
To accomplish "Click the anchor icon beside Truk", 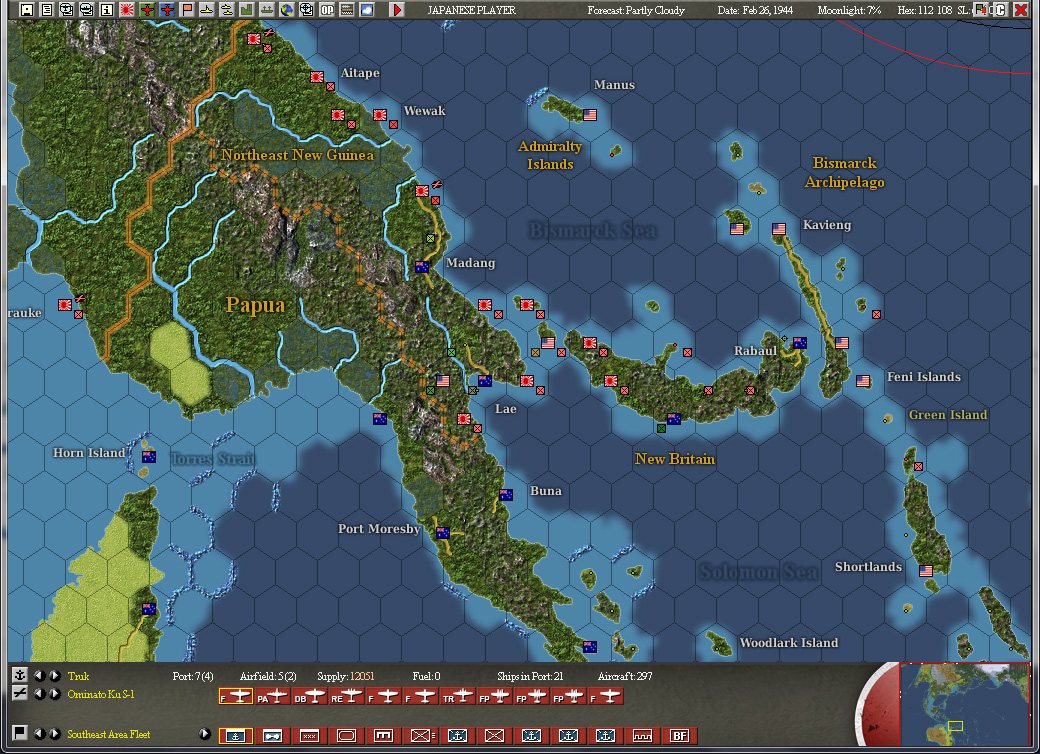I will 20,675.
